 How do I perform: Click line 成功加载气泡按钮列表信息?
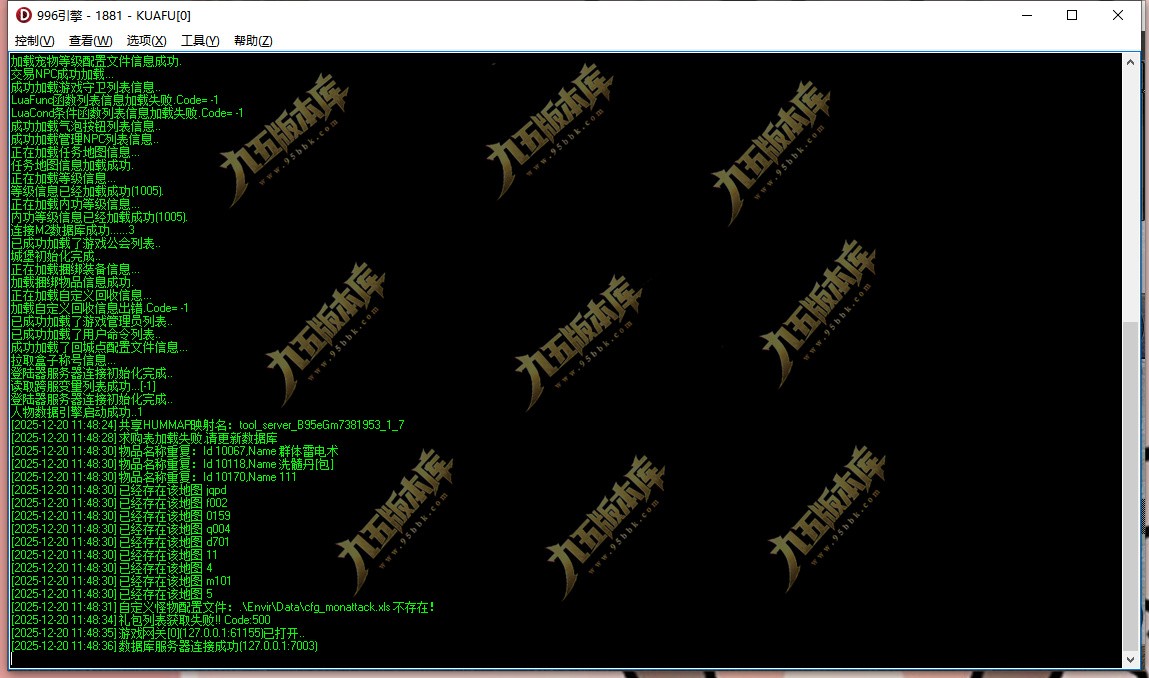point(85,126)
